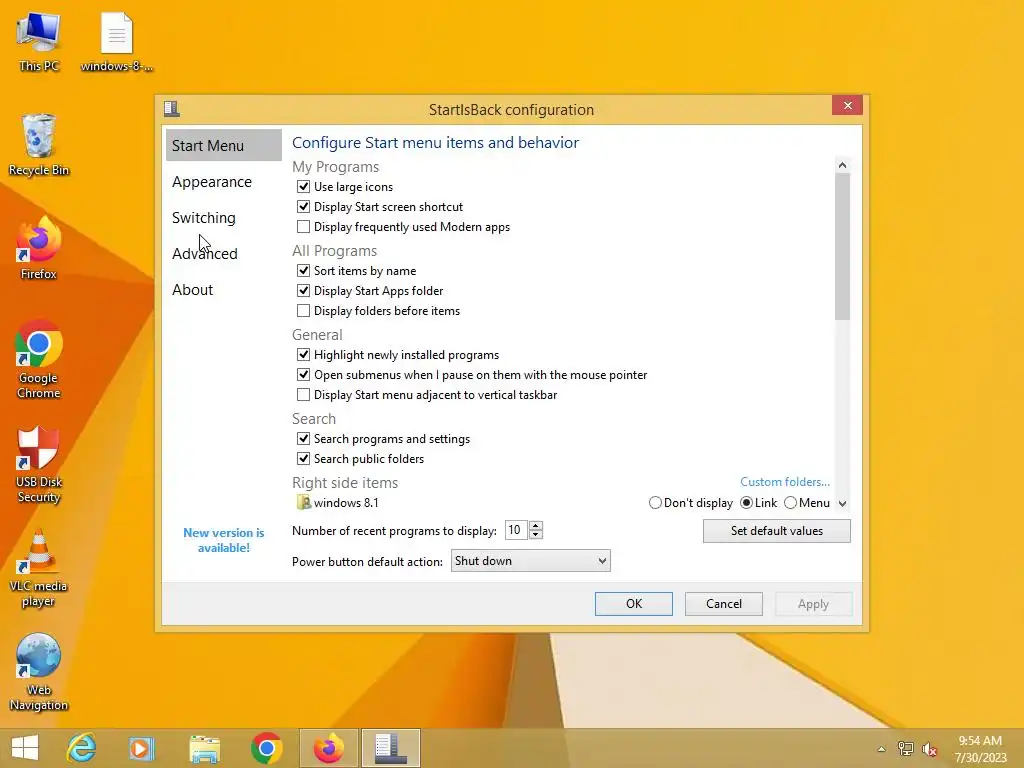Increase recent programs count spinner
This screenshot has width=1024, height=768.
pyautogui.click(x=536, y=526)
